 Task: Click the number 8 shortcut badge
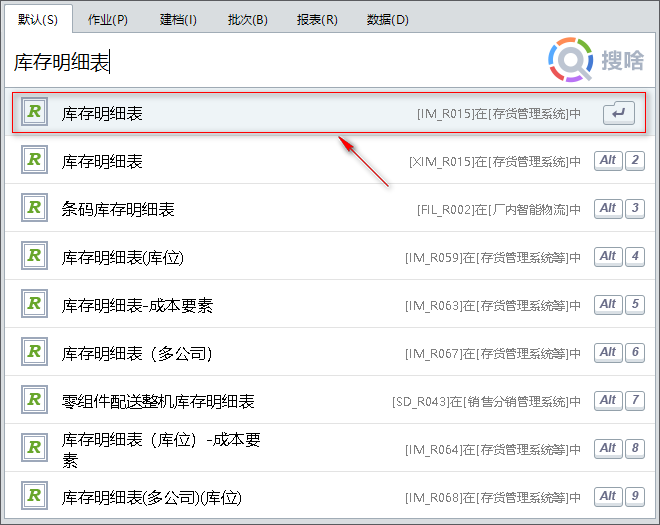pyautogui.click(x=635, y=449)
